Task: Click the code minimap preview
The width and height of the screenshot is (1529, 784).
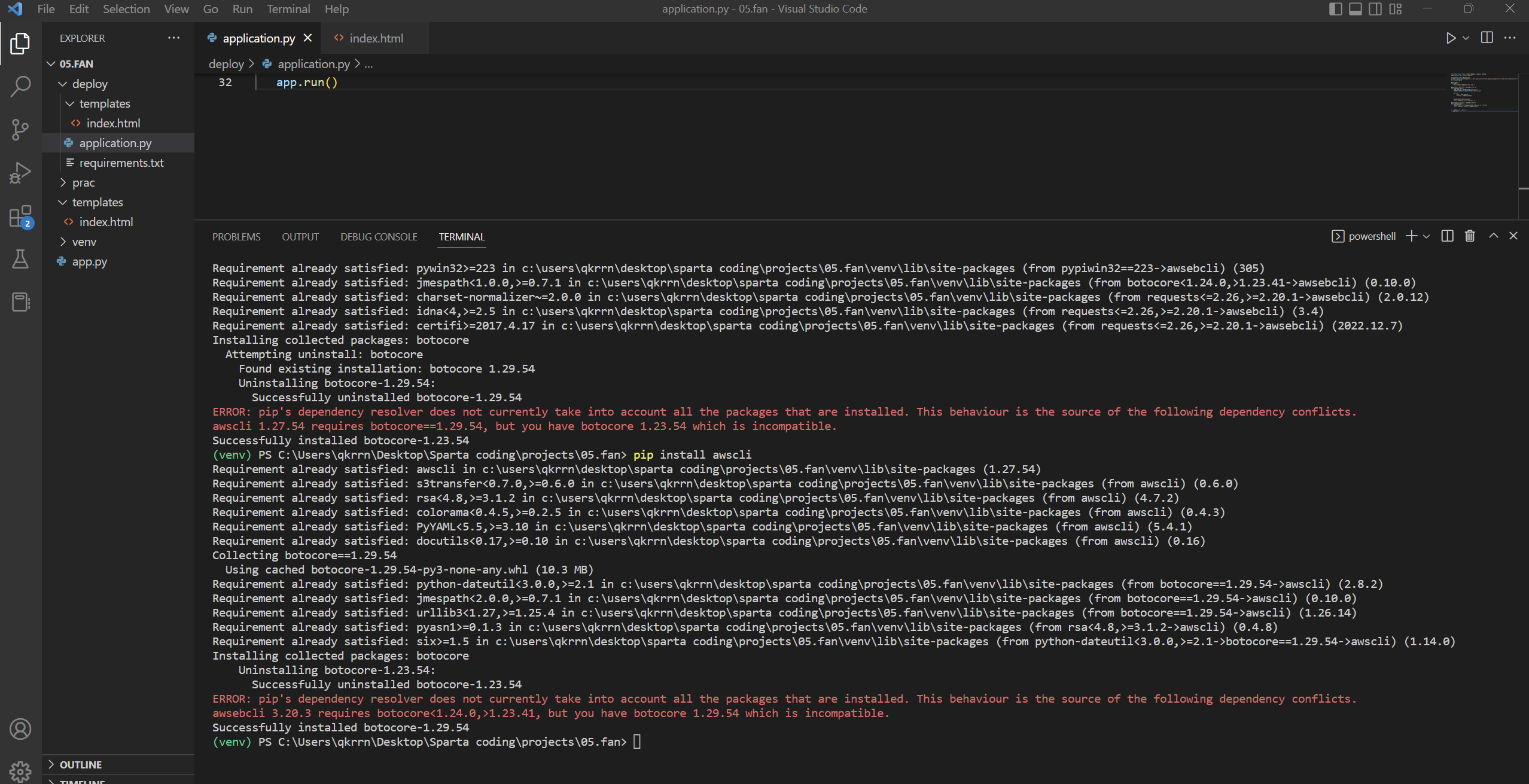Action: pyautogui.click(x=1484, y=92)
